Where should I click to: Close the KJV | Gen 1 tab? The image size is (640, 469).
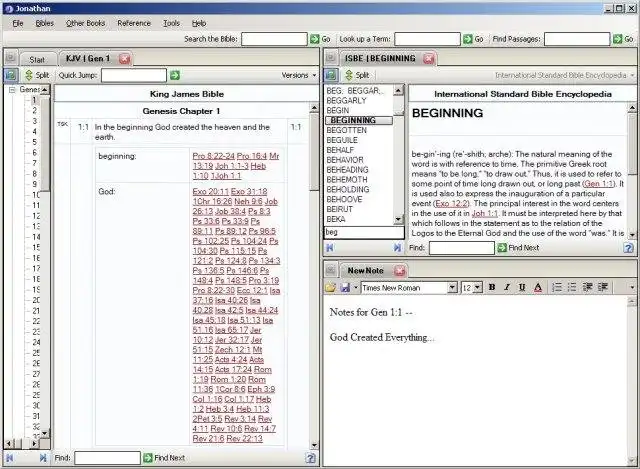pyautogui.click(x=125, y=59)
